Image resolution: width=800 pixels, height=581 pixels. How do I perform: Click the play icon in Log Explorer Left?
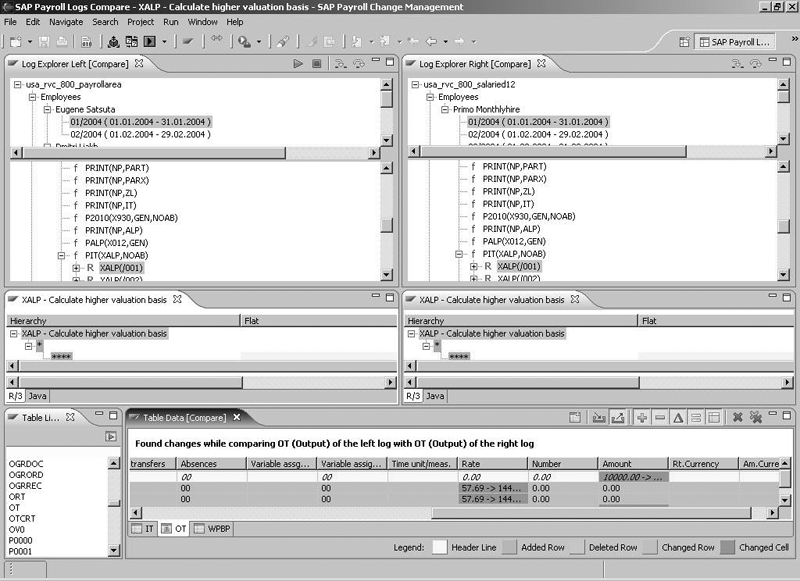(x=298, y=64)
